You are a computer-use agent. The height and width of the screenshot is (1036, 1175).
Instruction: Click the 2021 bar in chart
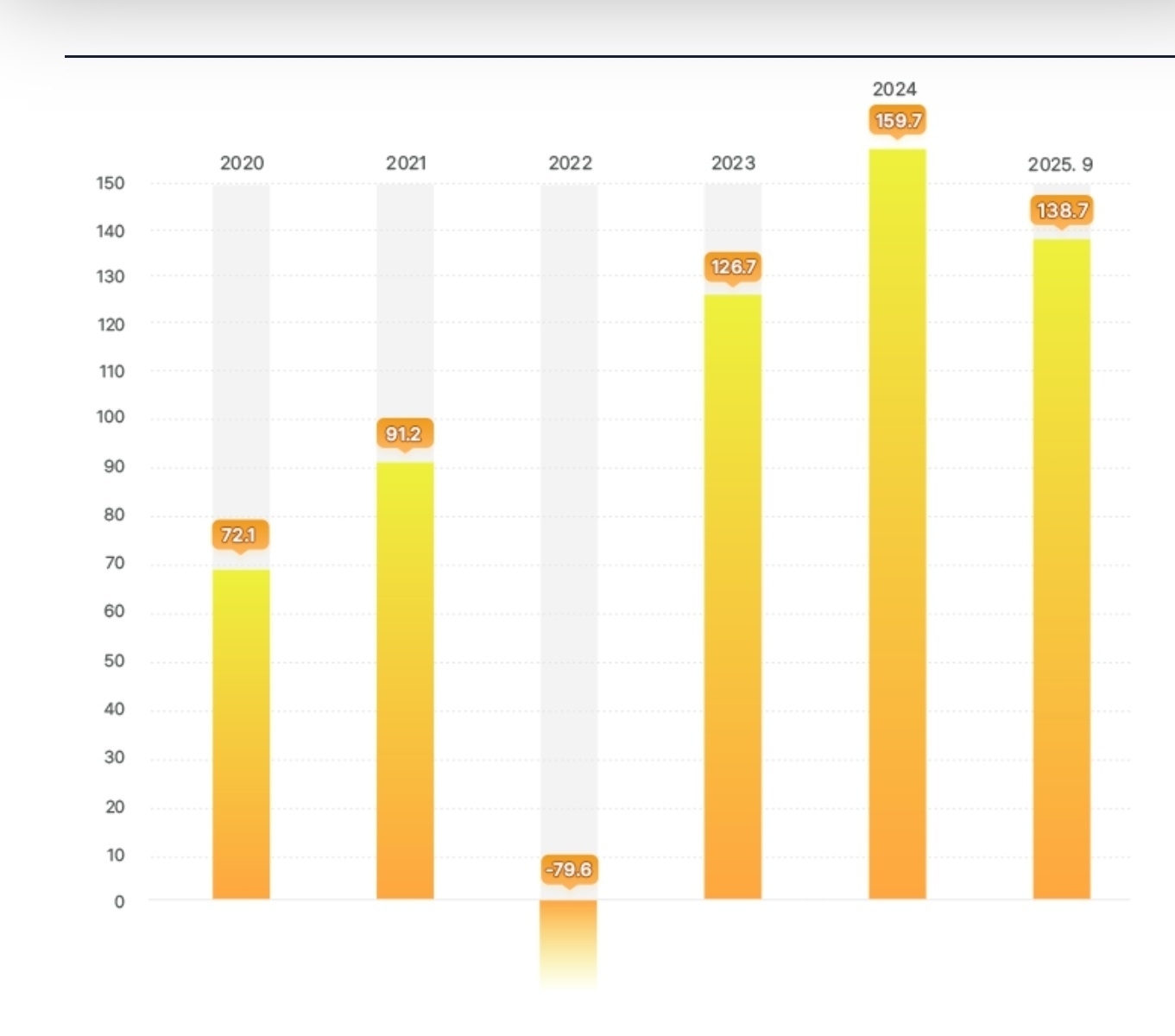coord(405,682)
